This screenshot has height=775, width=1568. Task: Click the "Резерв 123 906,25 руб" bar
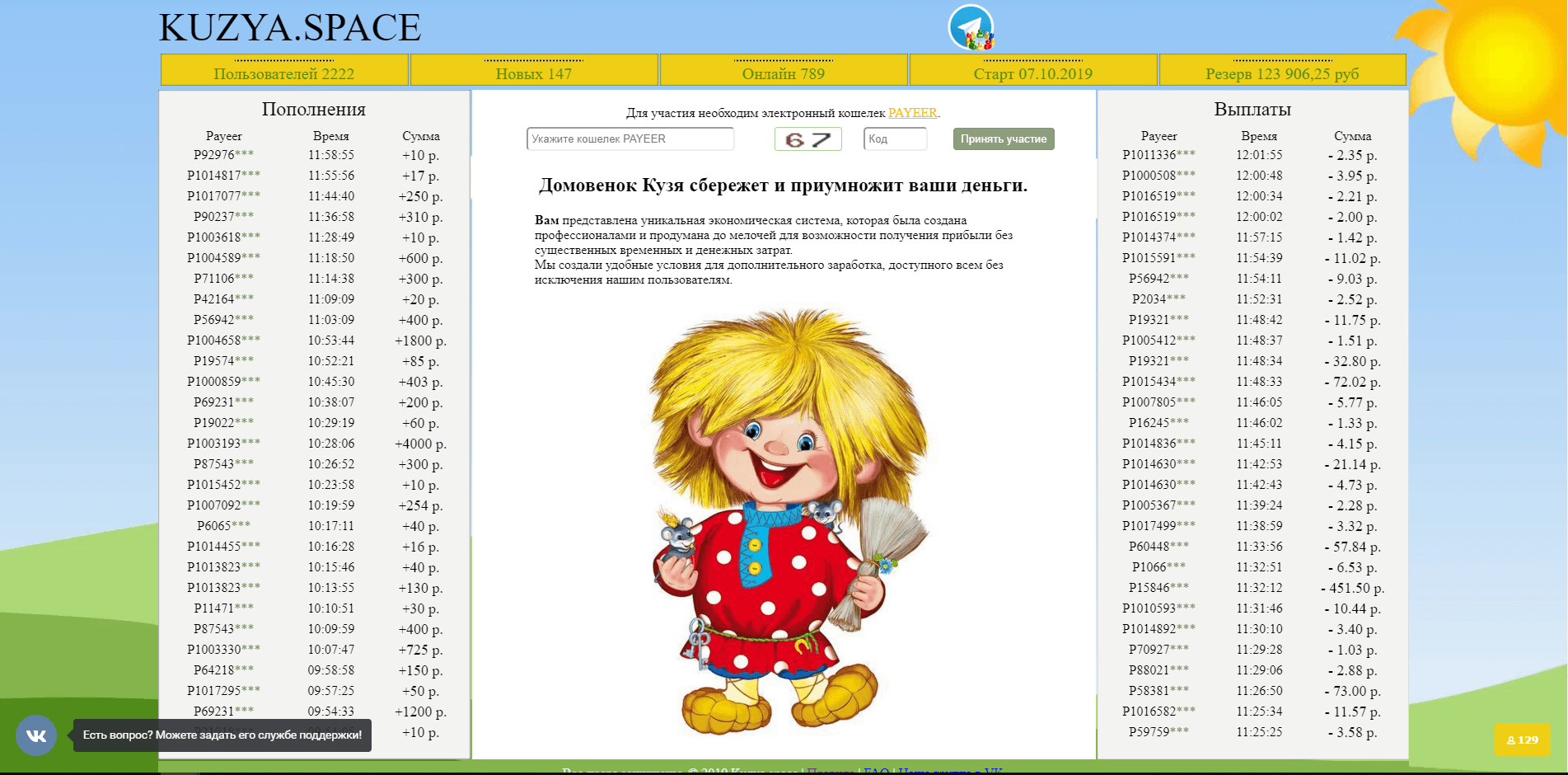(1281, 73)
